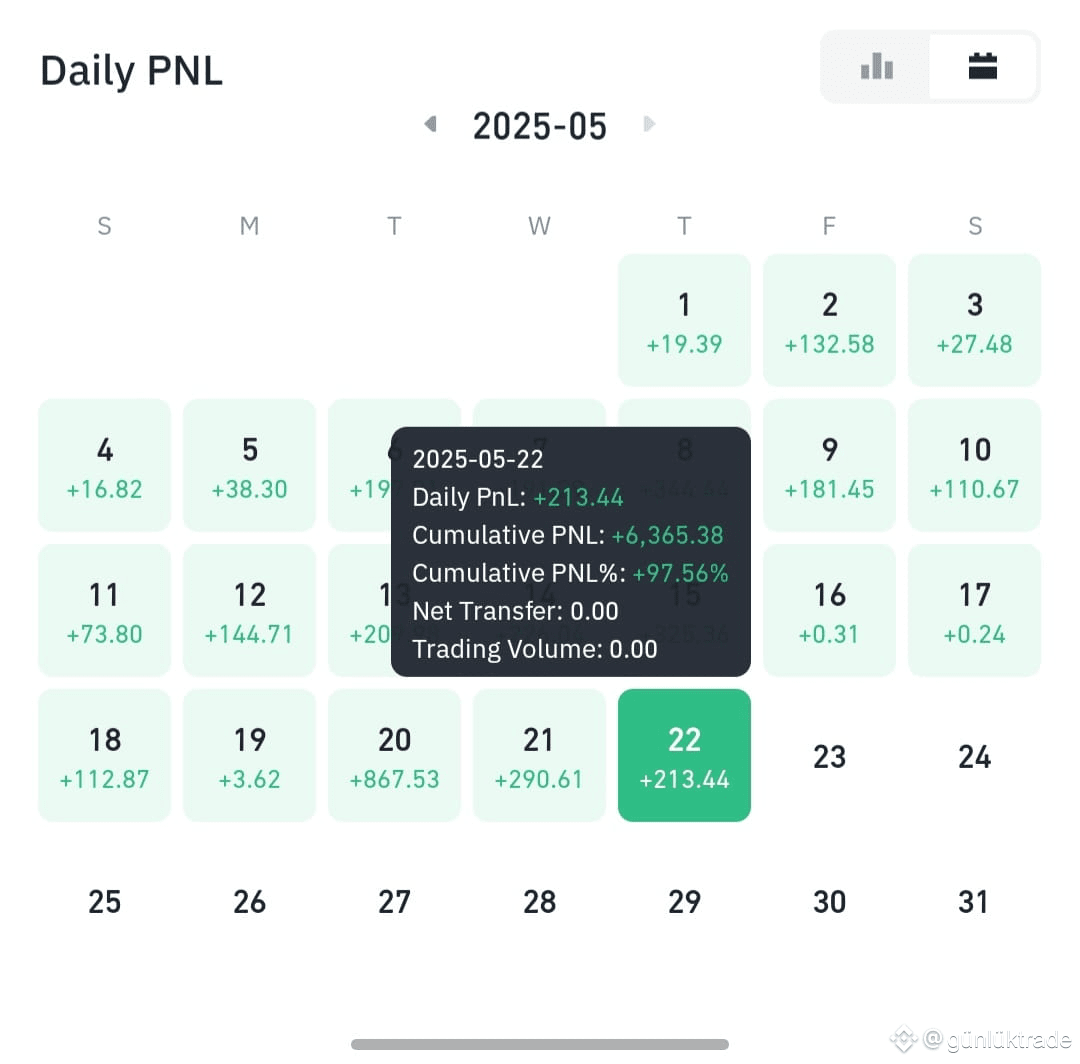Open day 16 with +0.31

point(829,610)
